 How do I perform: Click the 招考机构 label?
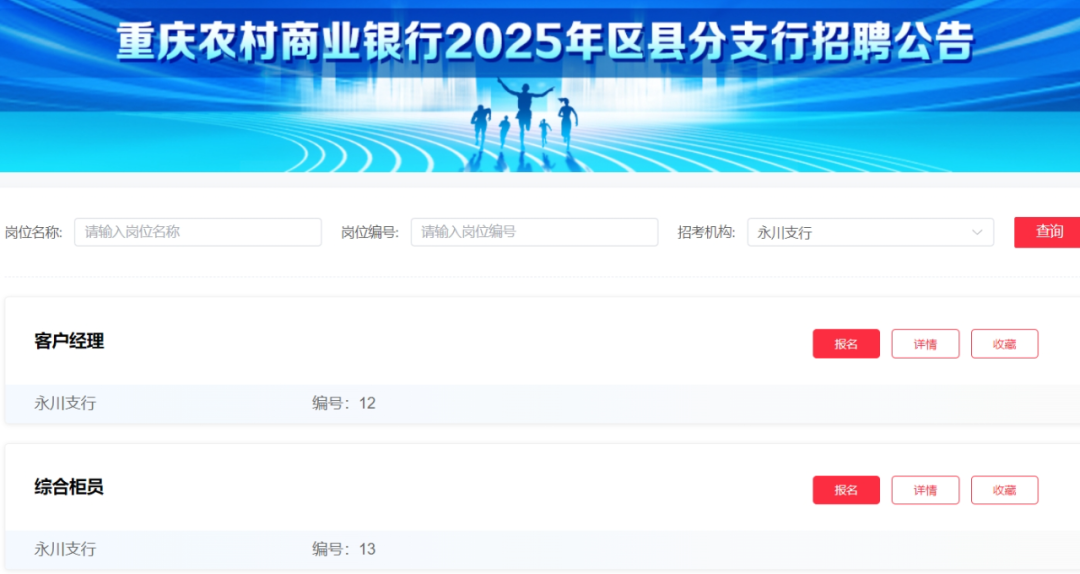(706, 232)
